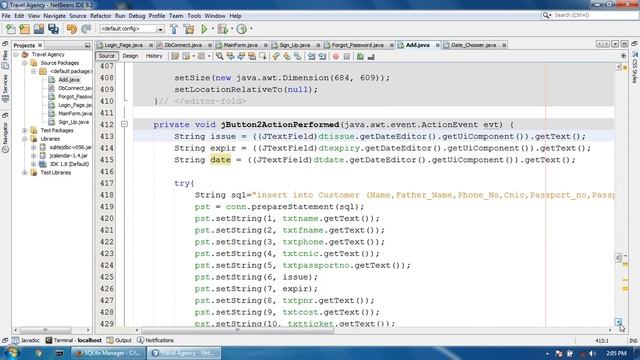Click the volume icon in system tray
640x360 pixels.
593,353
